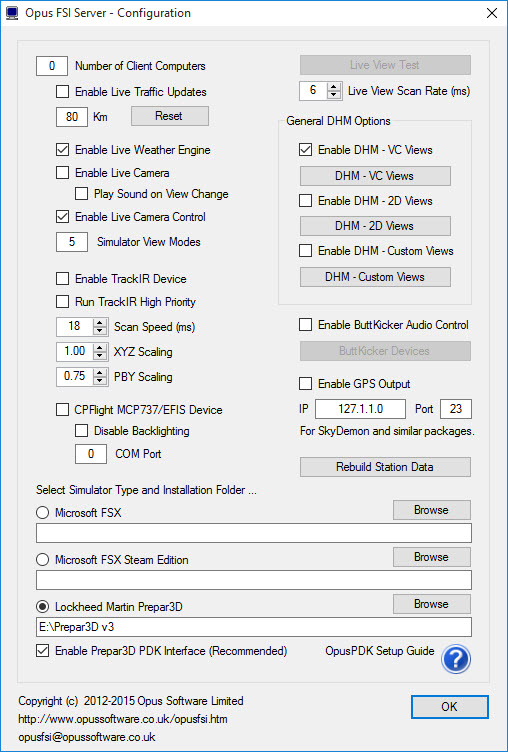
Task: Click the OpusPDK Setup Guide label
Action: point(380,651)
